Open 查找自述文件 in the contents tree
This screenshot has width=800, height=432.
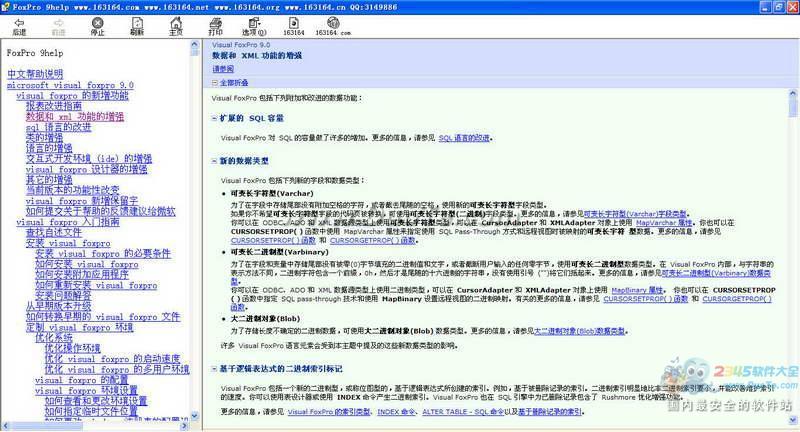click(x=54, y=233)
